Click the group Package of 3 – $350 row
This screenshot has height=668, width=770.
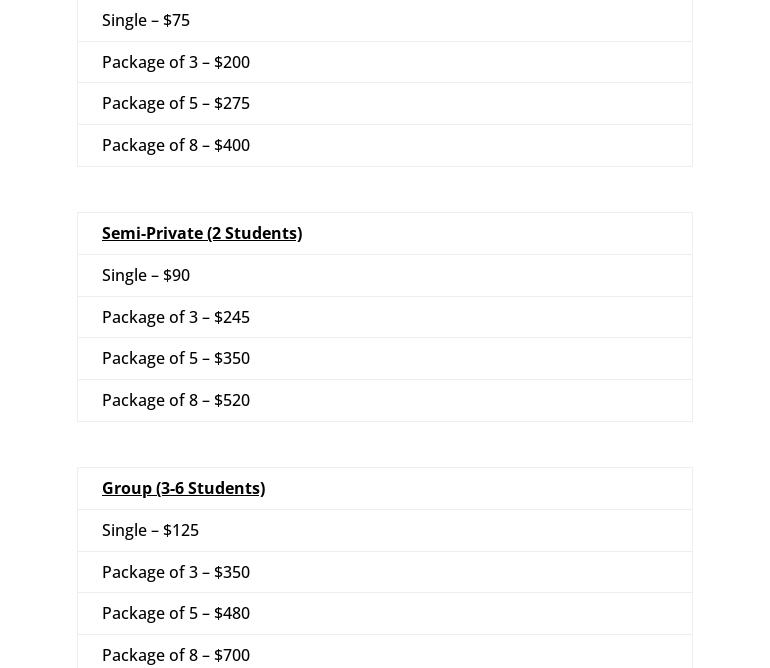[x=385, y=572]
